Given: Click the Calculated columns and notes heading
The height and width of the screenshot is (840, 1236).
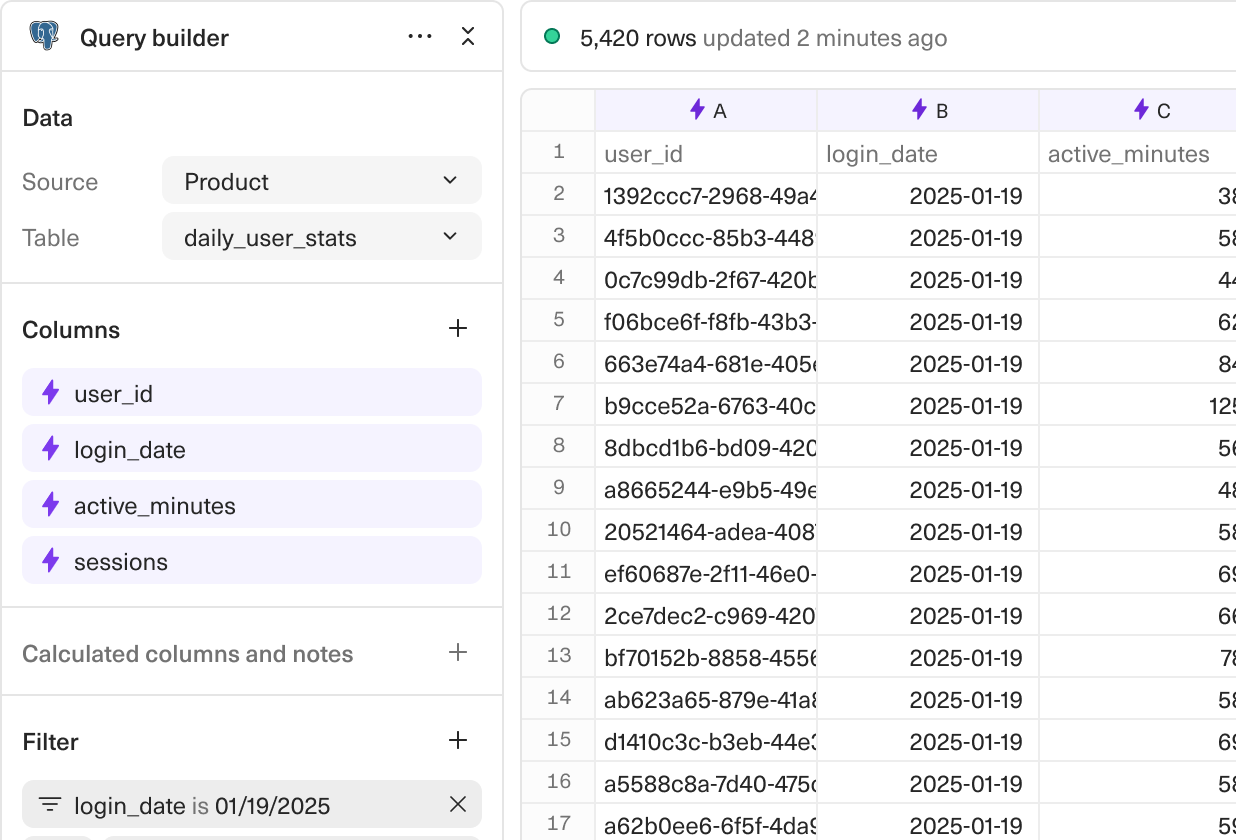Looking at the screenshot, I should tap(188, 654).
